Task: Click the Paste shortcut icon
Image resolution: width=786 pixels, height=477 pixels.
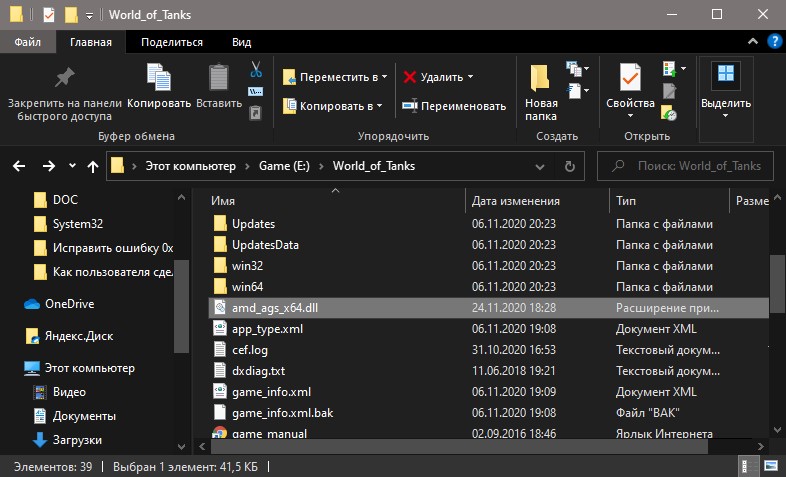Action: point(256,113)
